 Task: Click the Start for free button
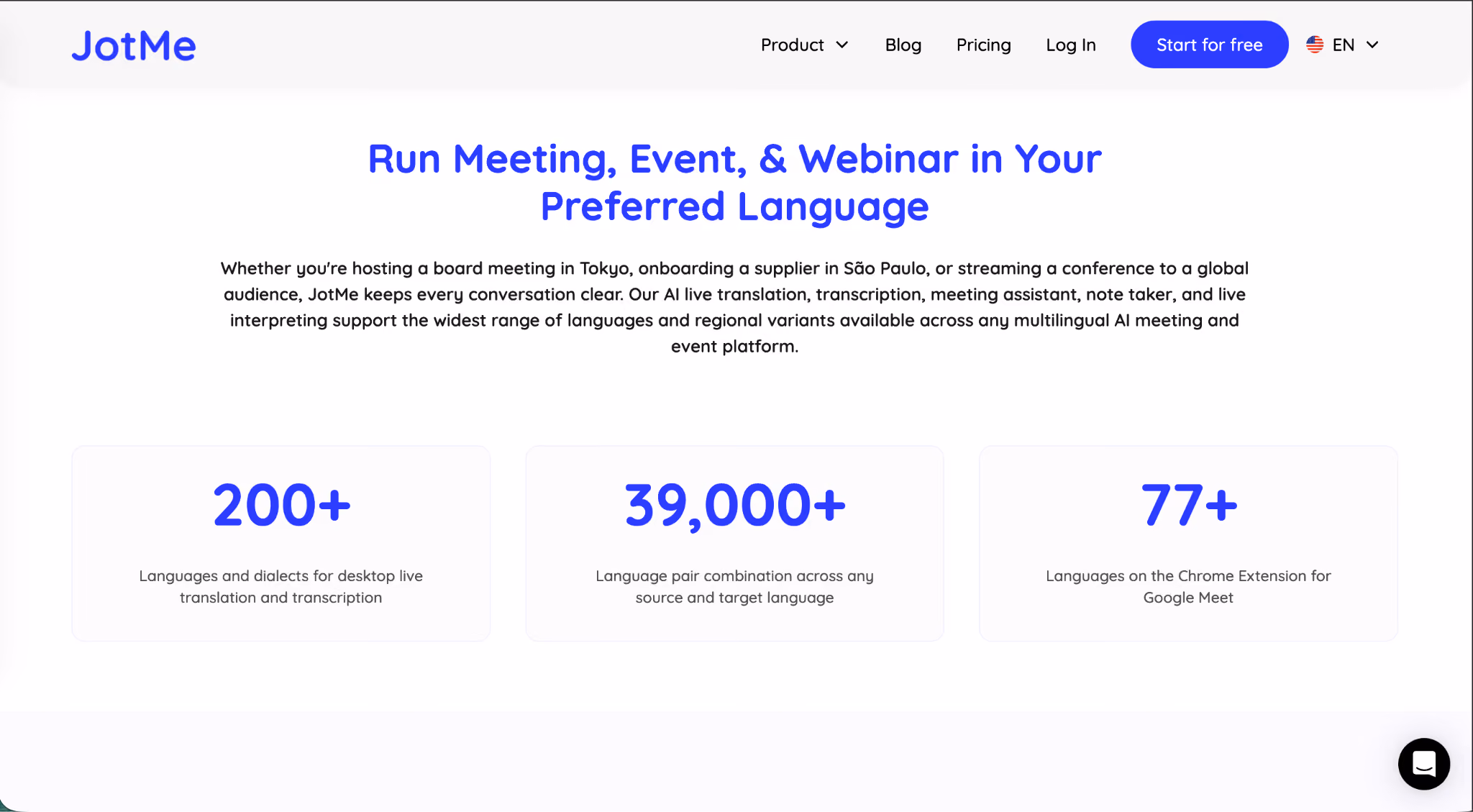pyautogui.click(x=1210, y=45)
